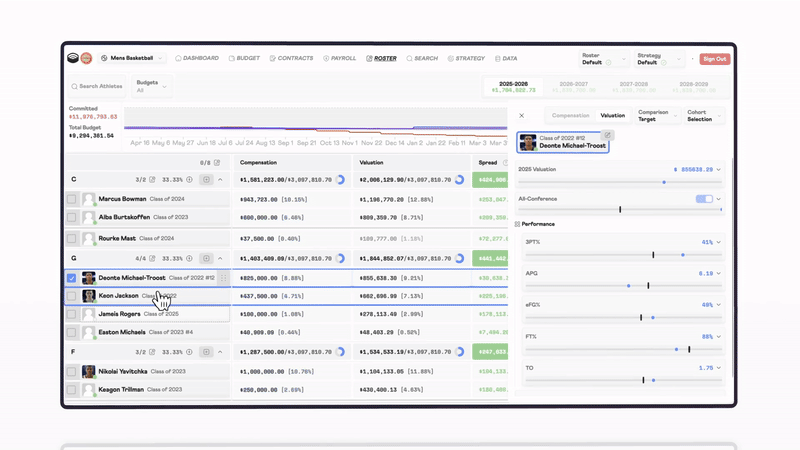Click the add player icon in C group
This screenshot has width=800, height=450.
pos(206,180)
